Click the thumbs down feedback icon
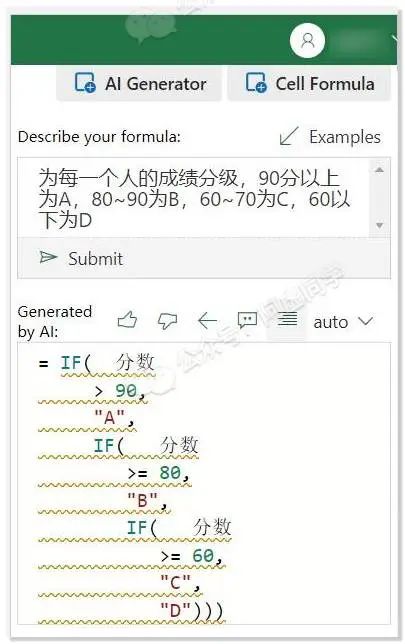The image size is (405, 644). tap(168, 321)
